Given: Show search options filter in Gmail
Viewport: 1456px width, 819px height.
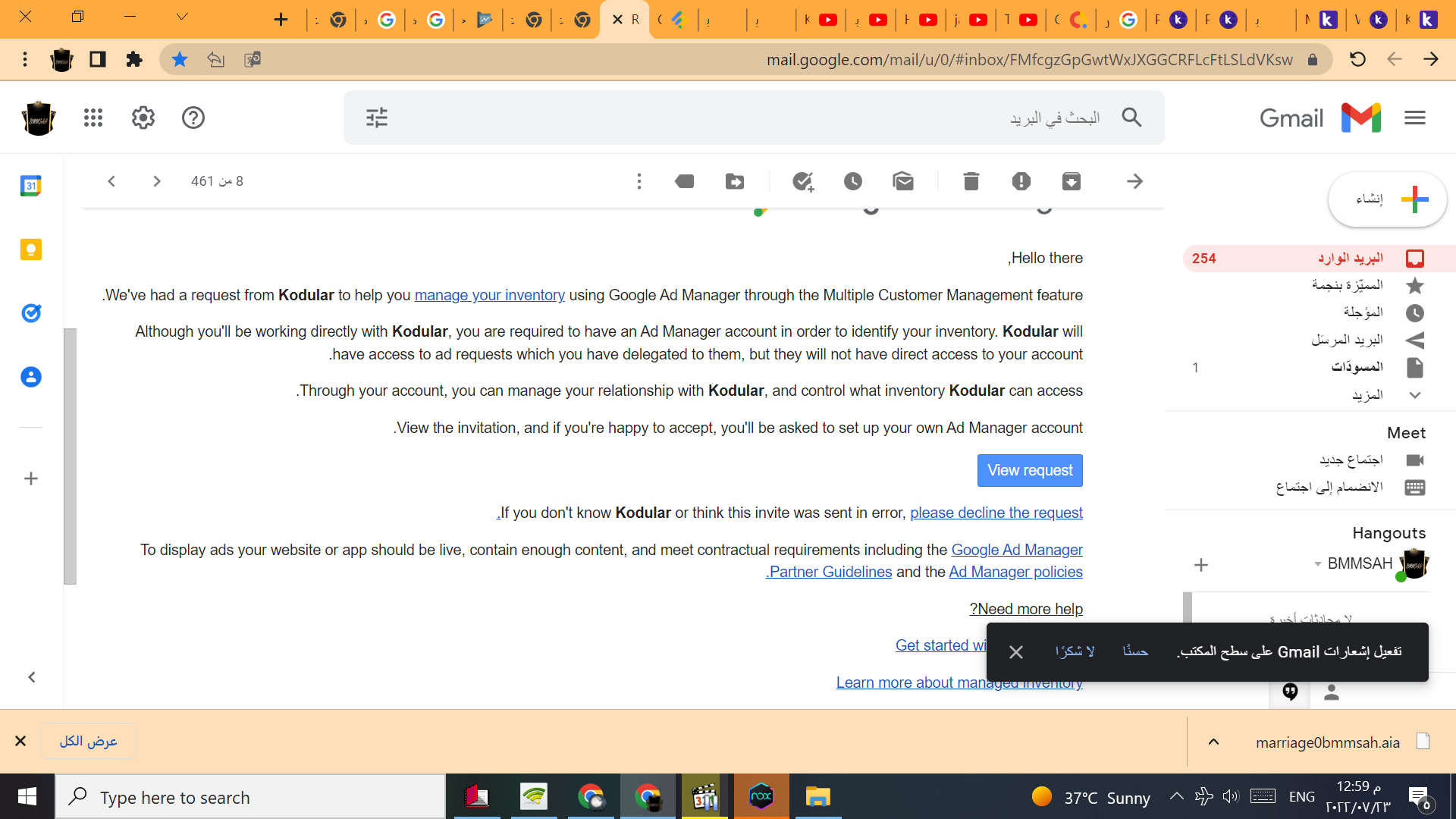Looking at the screenshot, I should [377, 118].
